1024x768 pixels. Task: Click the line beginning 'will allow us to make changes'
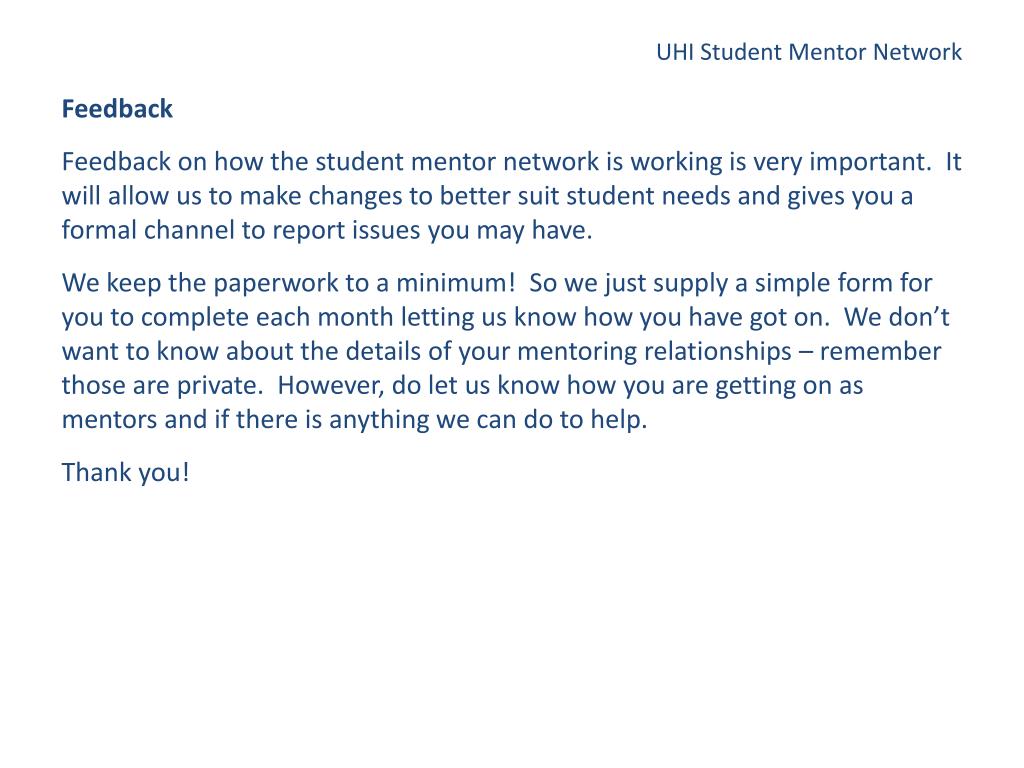tap(487, 196)
